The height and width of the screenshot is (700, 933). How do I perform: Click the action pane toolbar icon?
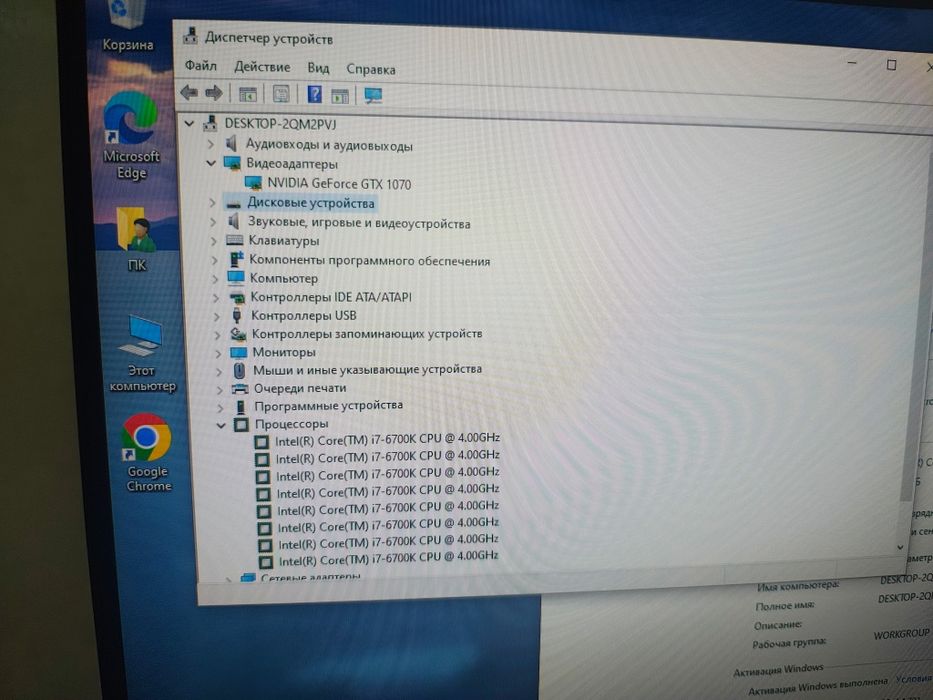[340, 95]
